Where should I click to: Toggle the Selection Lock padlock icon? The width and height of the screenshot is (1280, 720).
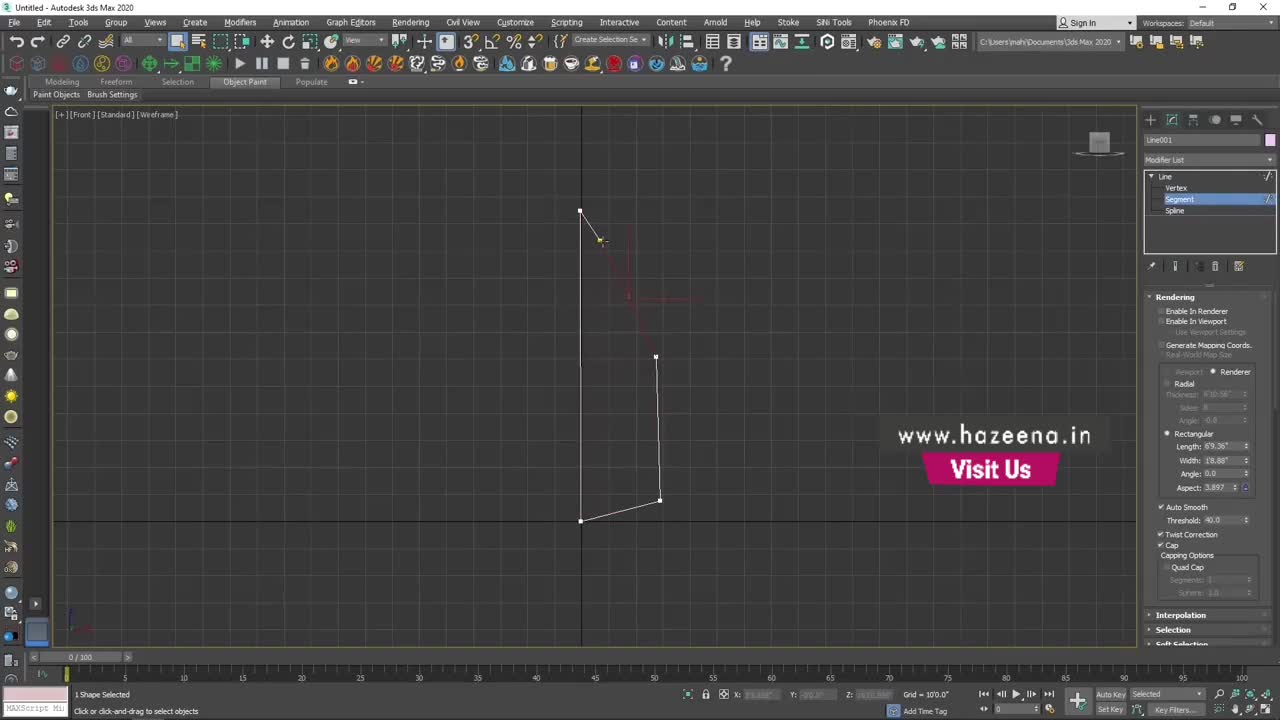[705, 694]
